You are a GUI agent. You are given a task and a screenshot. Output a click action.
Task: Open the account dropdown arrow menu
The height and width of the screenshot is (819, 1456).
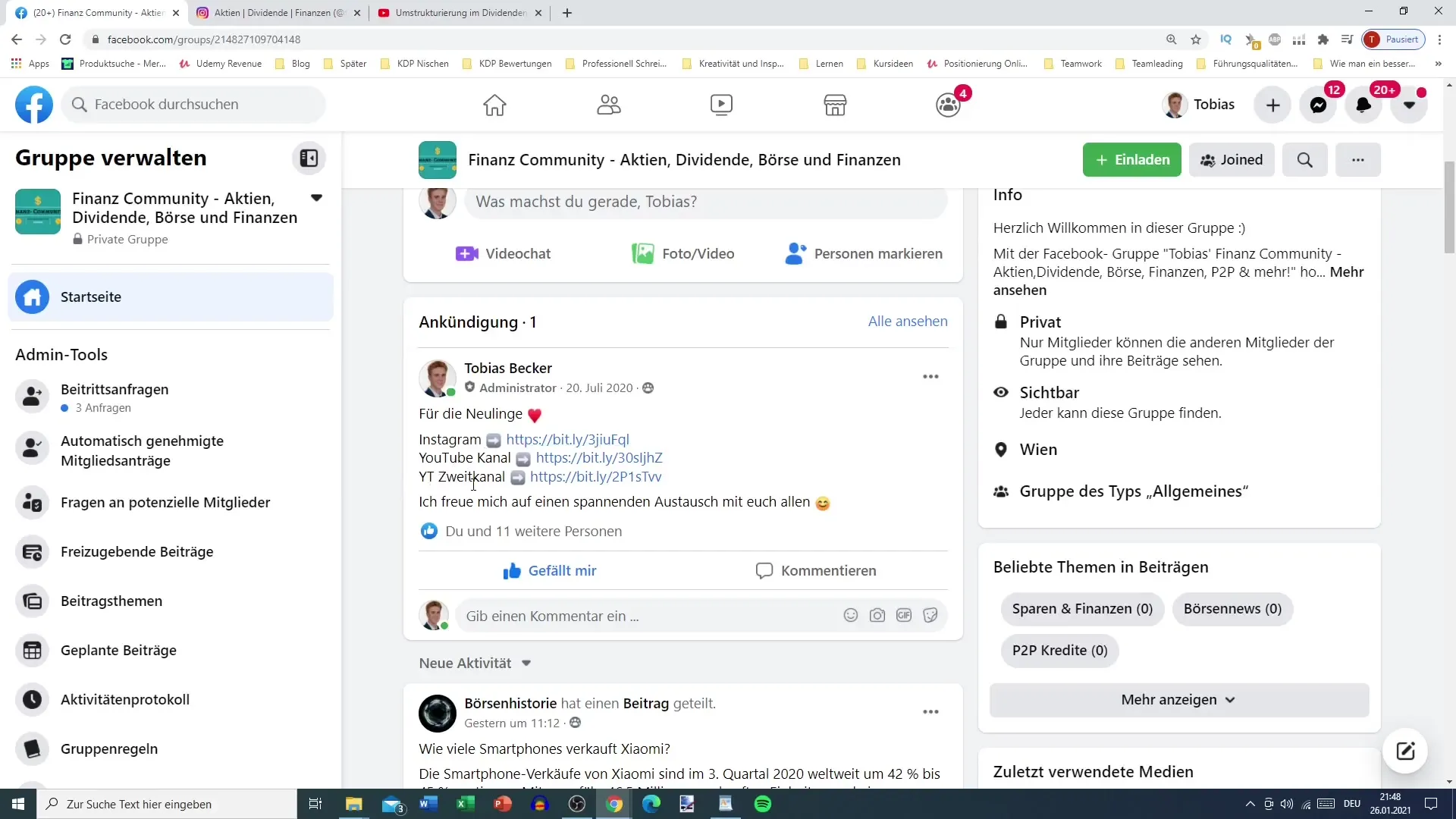[1409, 105]
